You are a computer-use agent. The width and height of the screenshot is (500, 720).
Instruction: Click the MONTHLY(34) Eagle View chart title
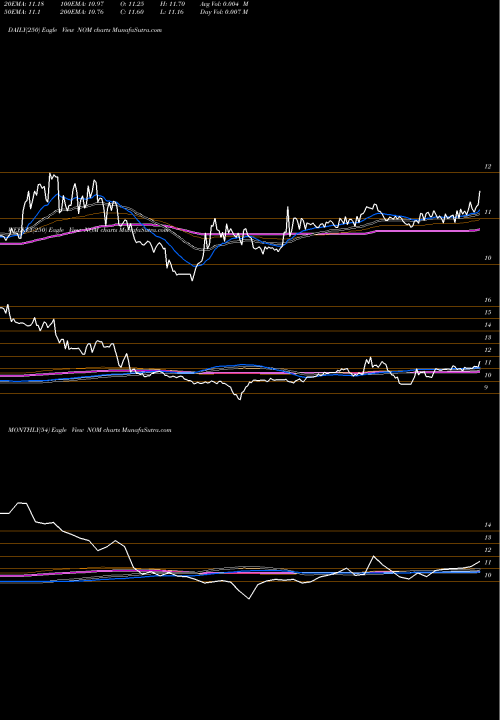click(90, 430)
